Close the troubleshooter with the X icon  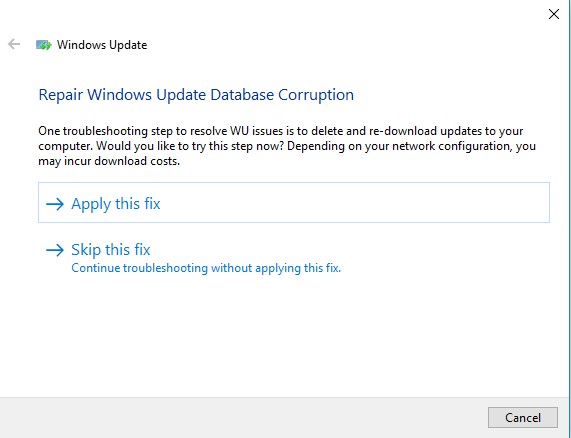554,14
